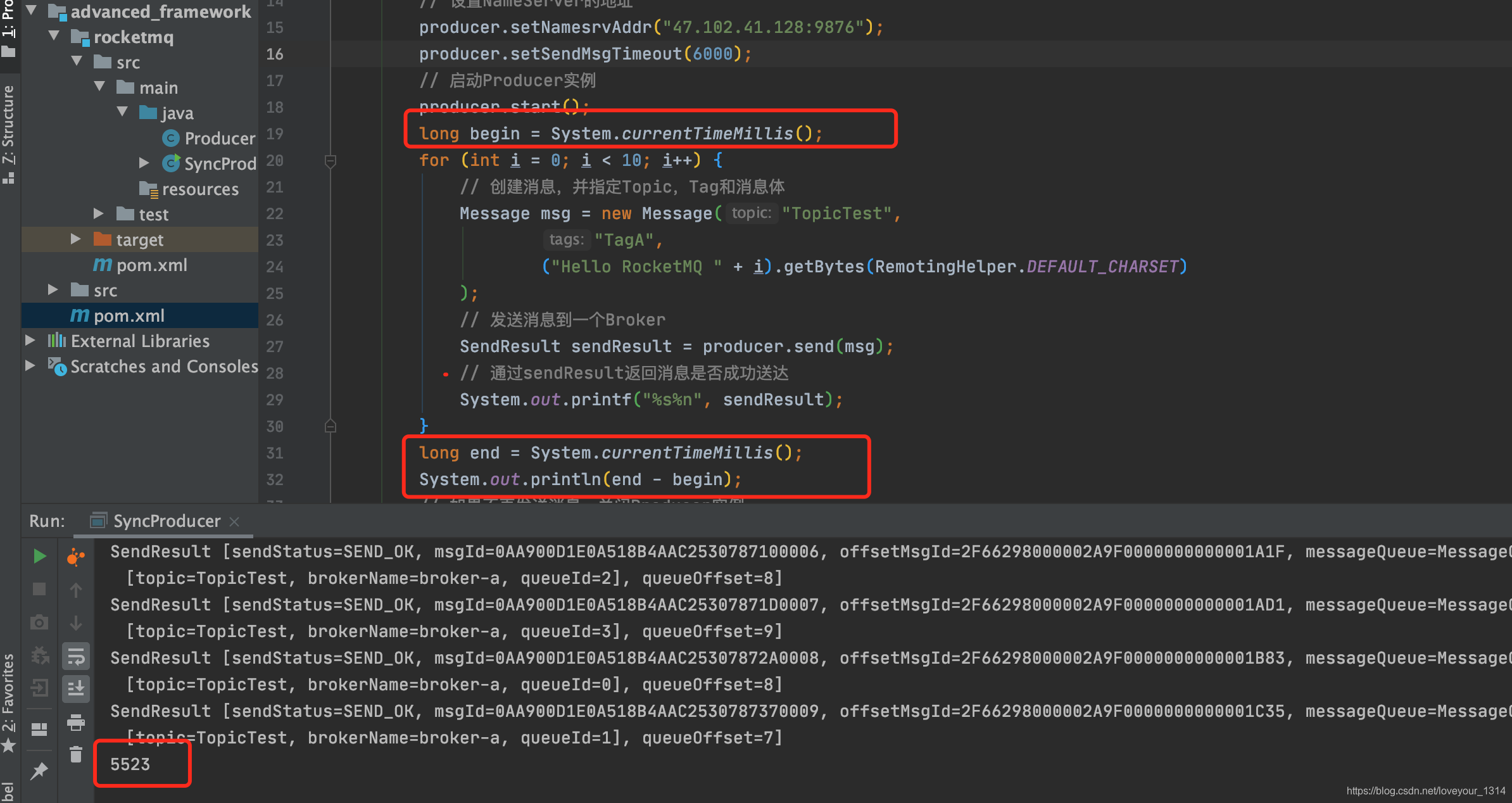Toggle soft-wrap in console output
This screenshot has height=803, width=1512.
coord(76,657)
